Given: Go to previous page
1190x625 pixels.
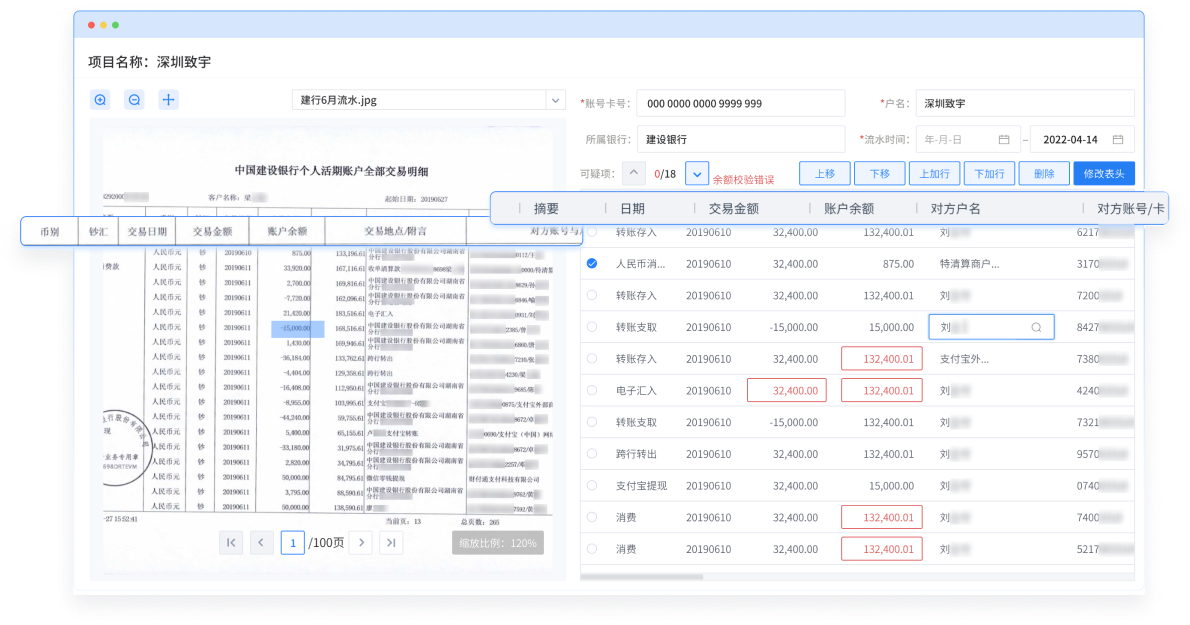Looking at the screenshot, I should point(261,542).
